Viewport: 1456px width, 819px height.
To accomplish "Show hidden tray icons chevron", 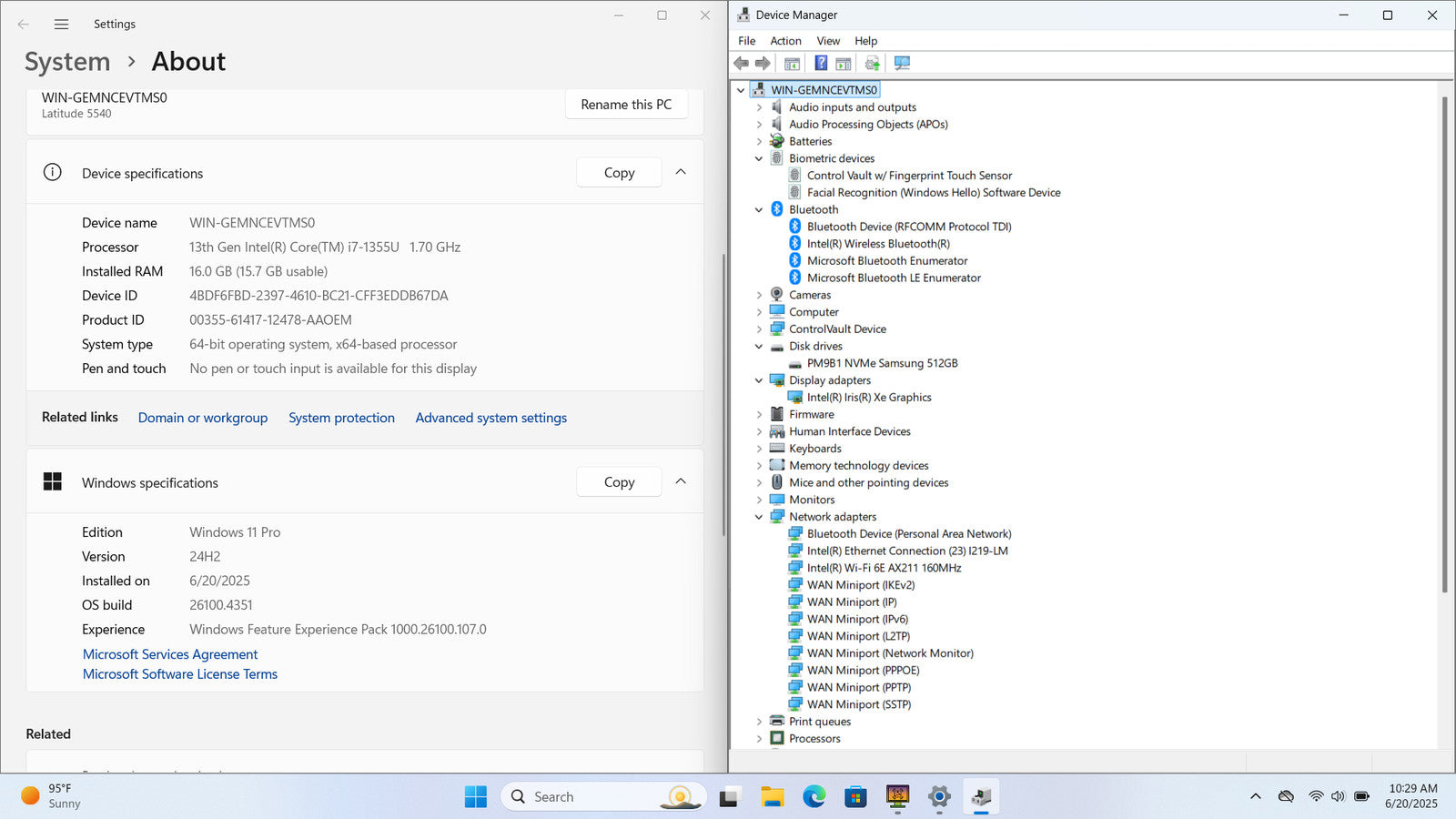I will [1256, 796].
